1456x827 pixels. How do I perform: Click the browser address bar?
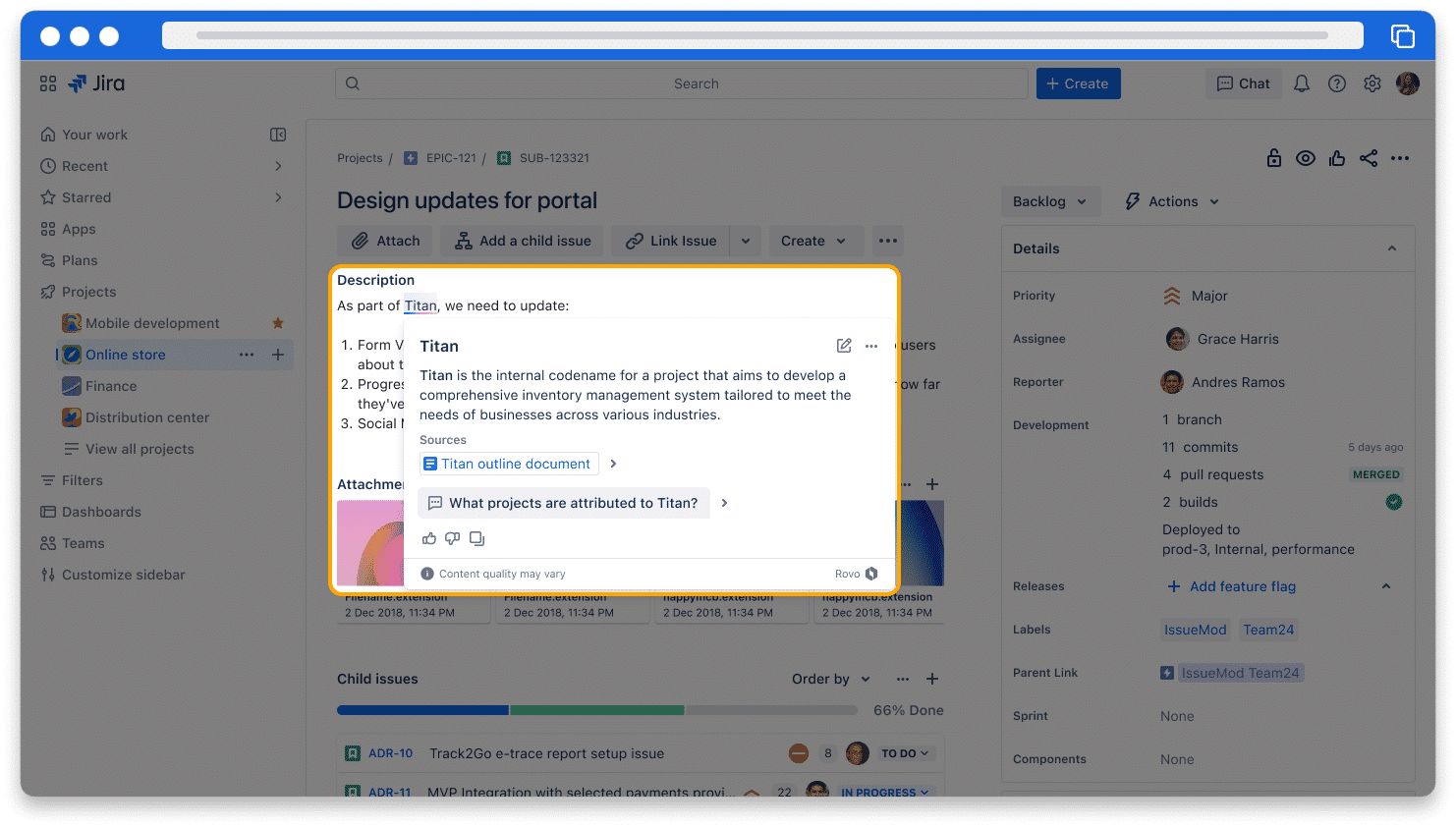[762, 35]
